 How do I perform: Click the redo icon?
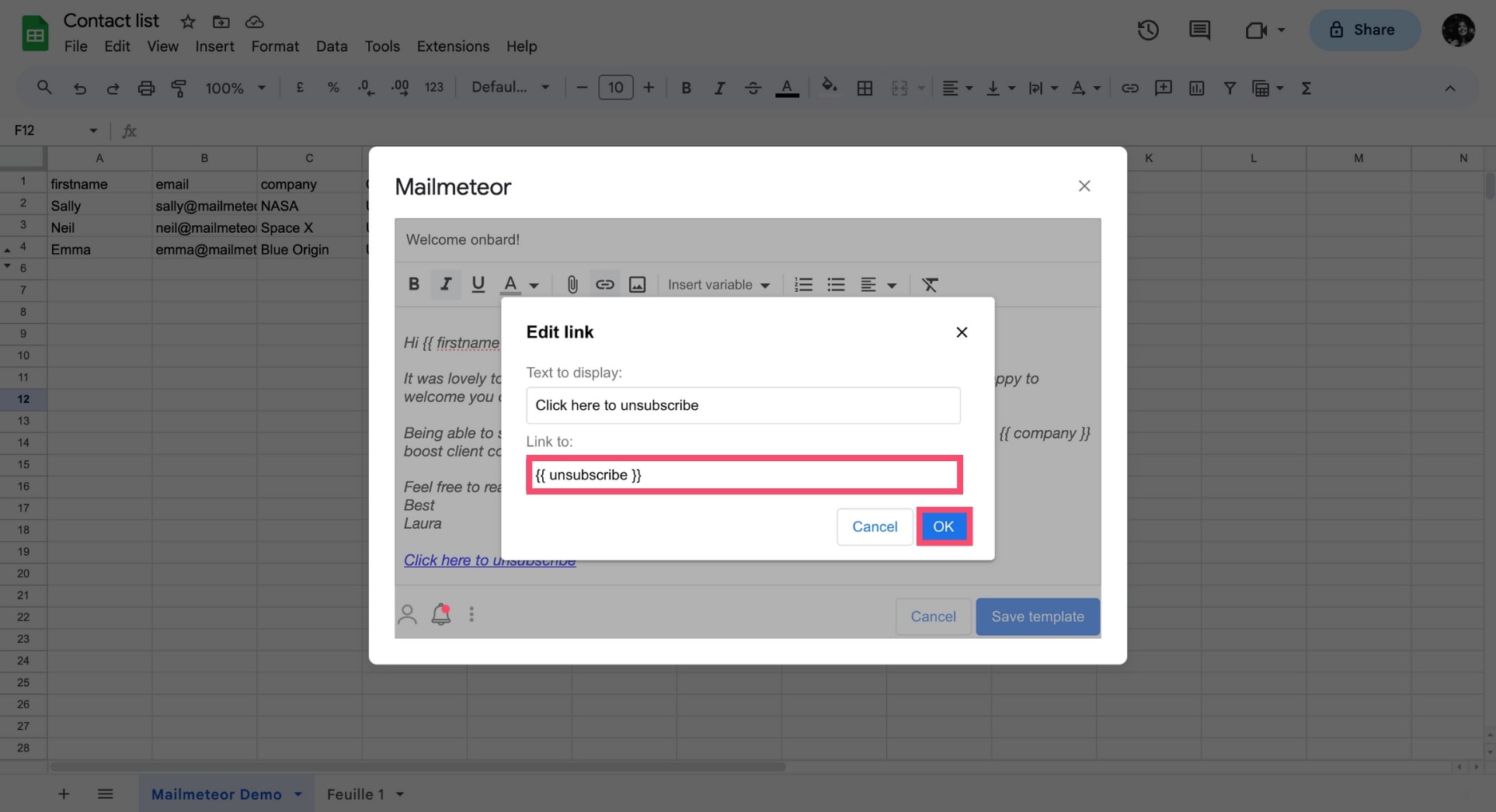[113, 88]
